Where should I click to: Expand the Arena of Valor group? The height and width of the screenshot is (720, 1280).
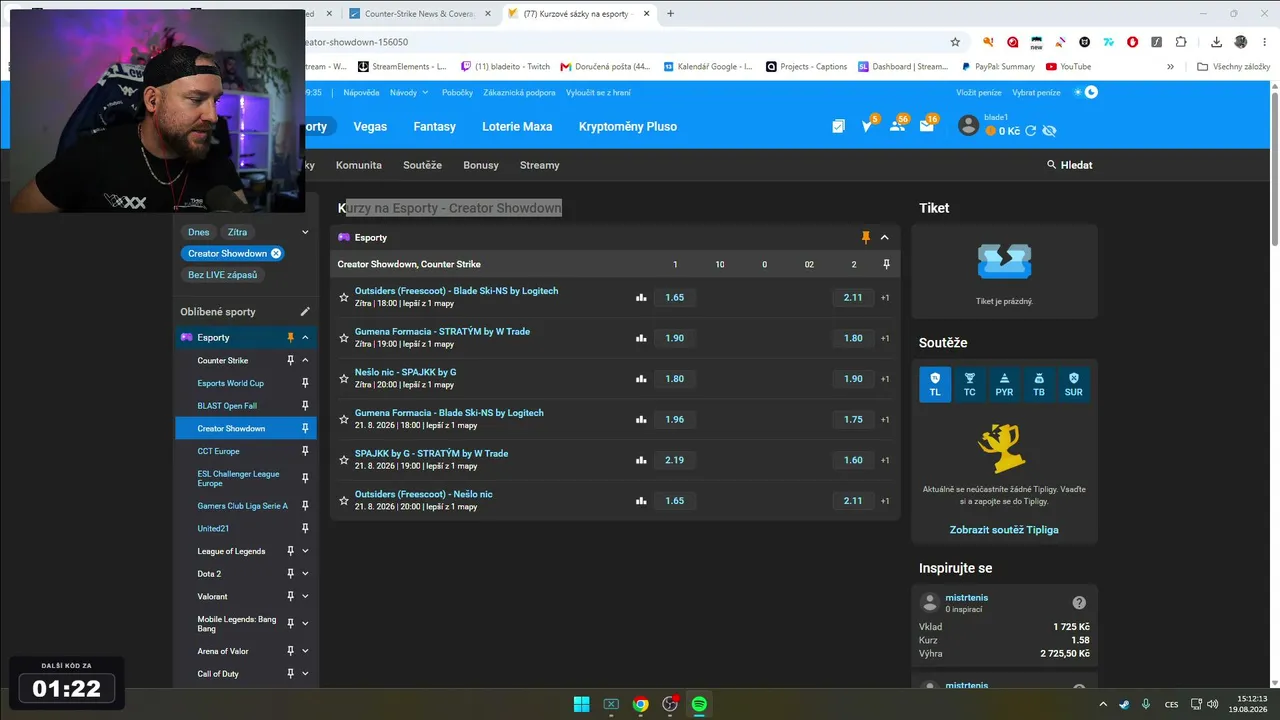(x=305, y=651)
